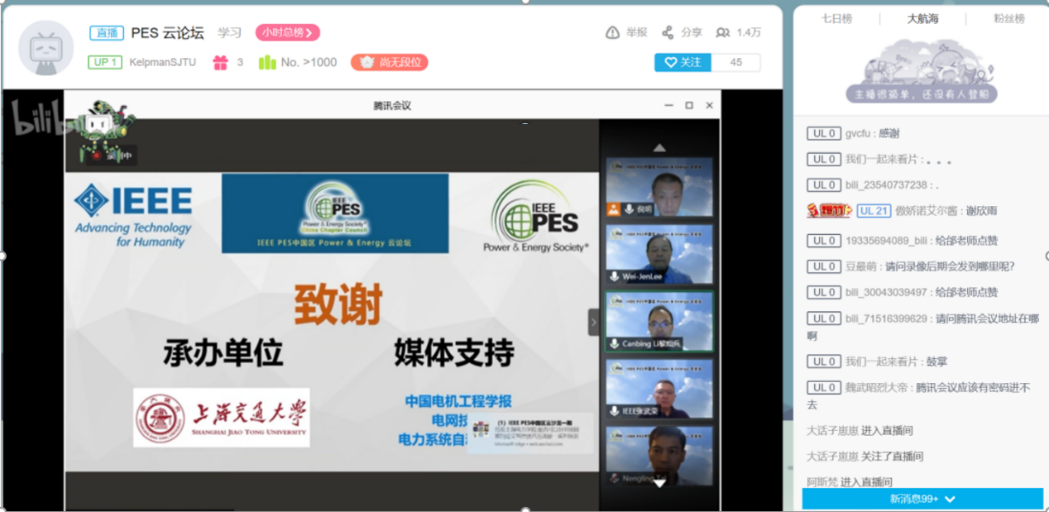Click the 举报 report warning icon
Viewport: 1049px width, 512px height.
[612, 33]
